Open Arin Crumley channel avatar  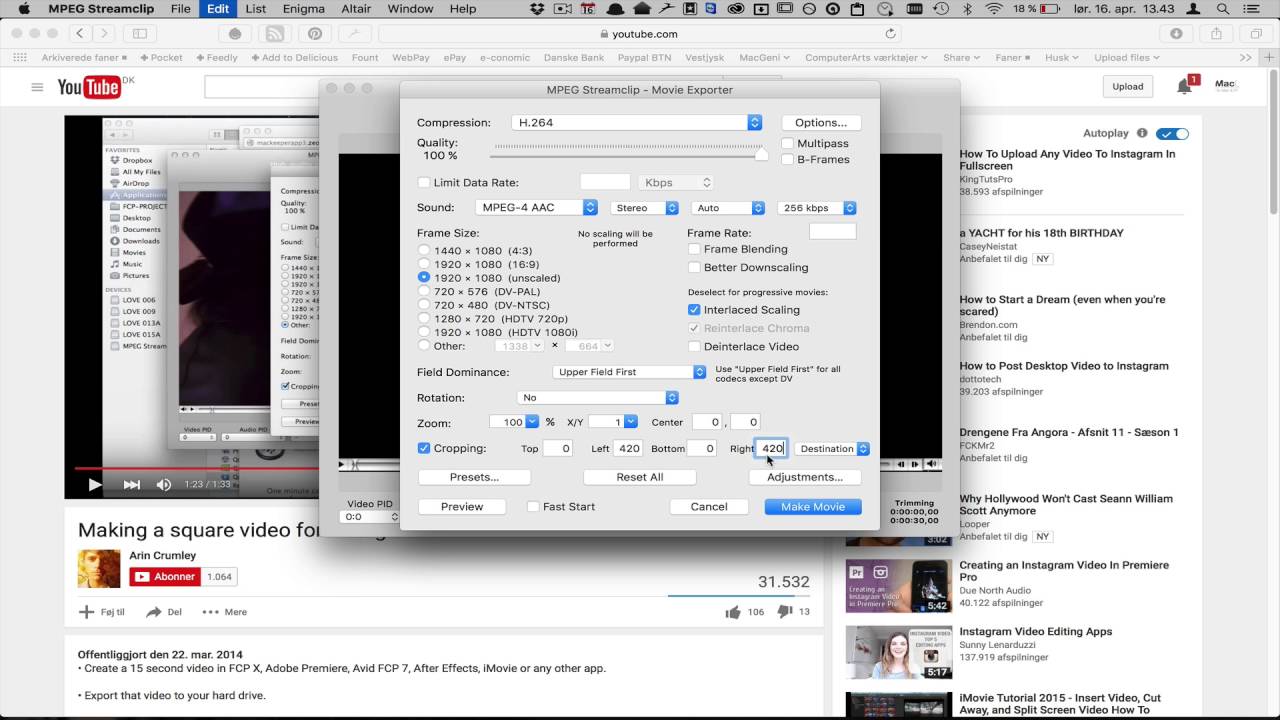coord(99,568)
